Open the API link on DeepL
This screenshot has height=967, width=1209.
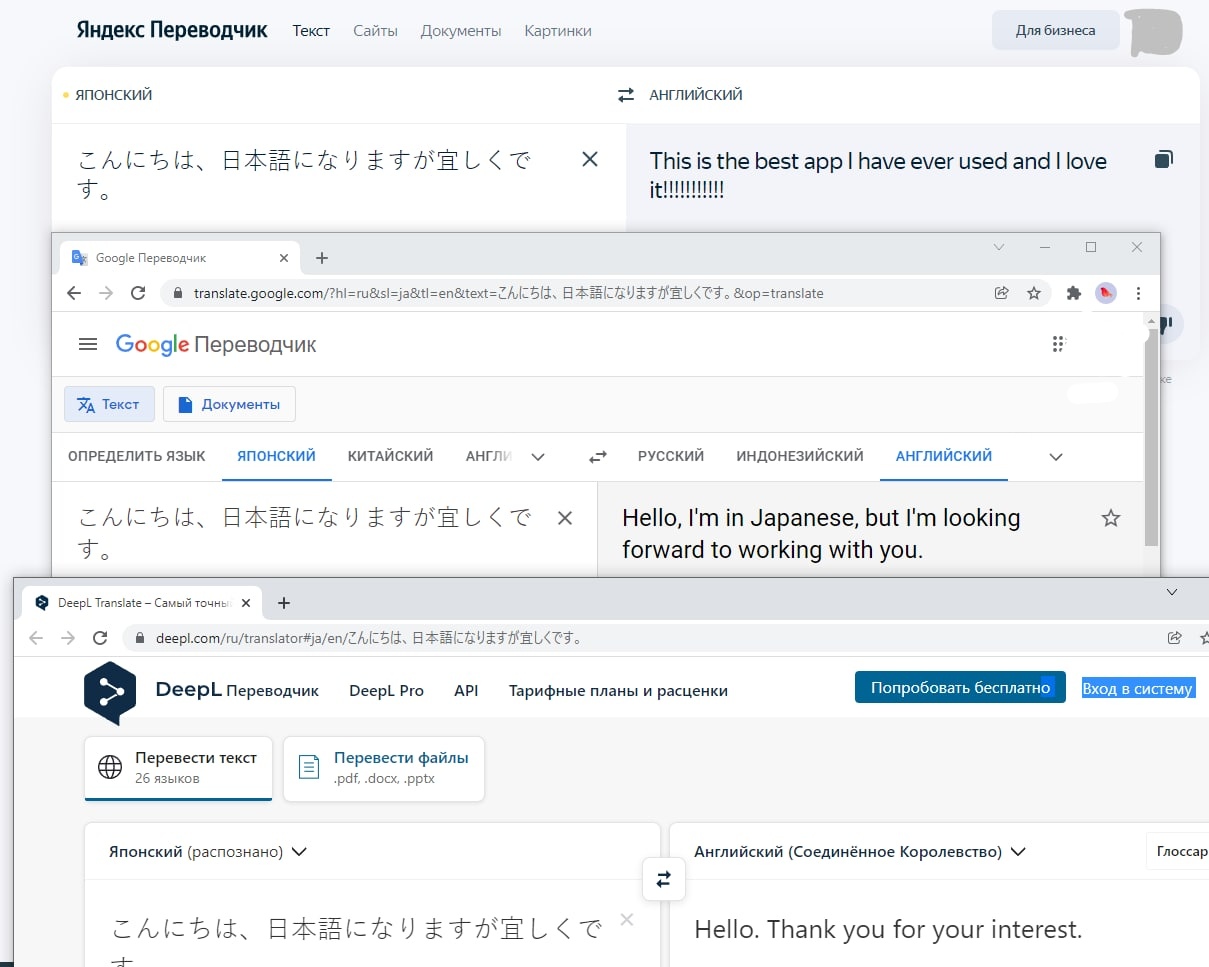[466, 690]
